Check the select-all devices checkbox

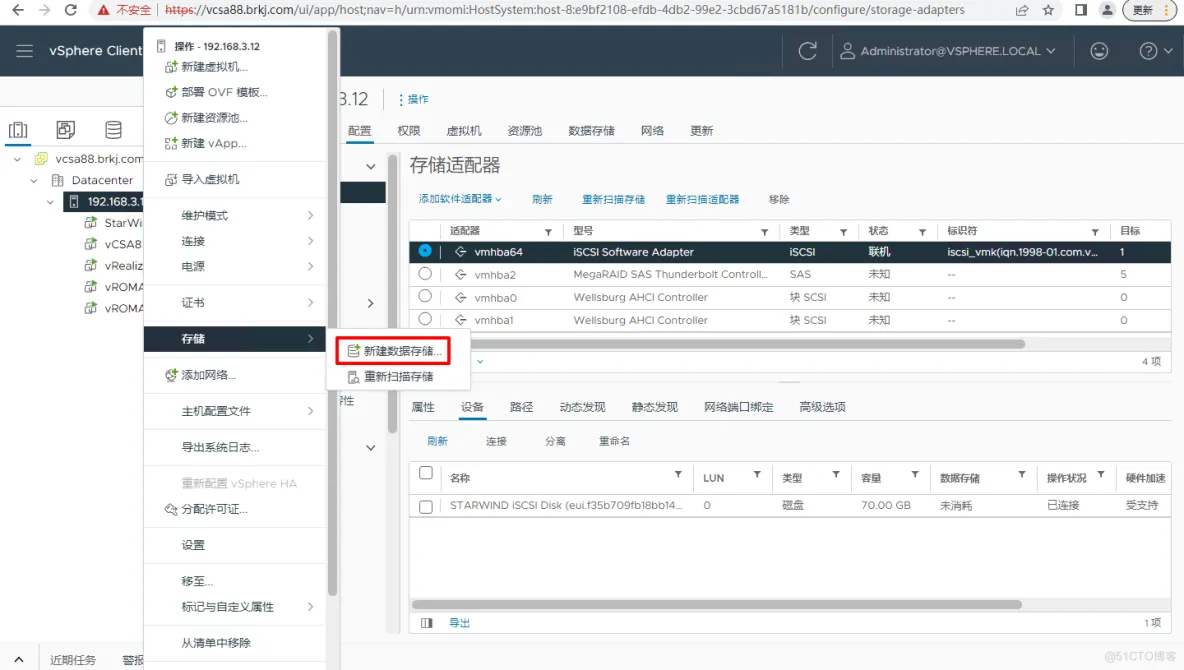[426, 473]
